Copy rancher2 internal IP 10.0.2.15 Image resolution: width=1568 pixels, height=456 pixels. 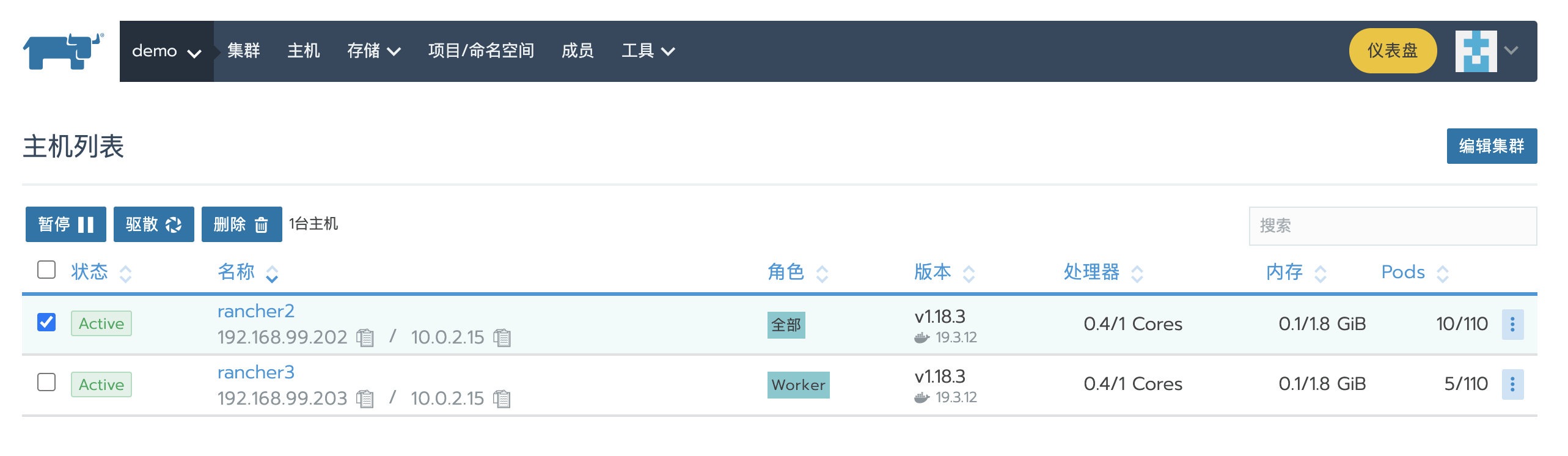pyautogui.click(x=502, y=337)
